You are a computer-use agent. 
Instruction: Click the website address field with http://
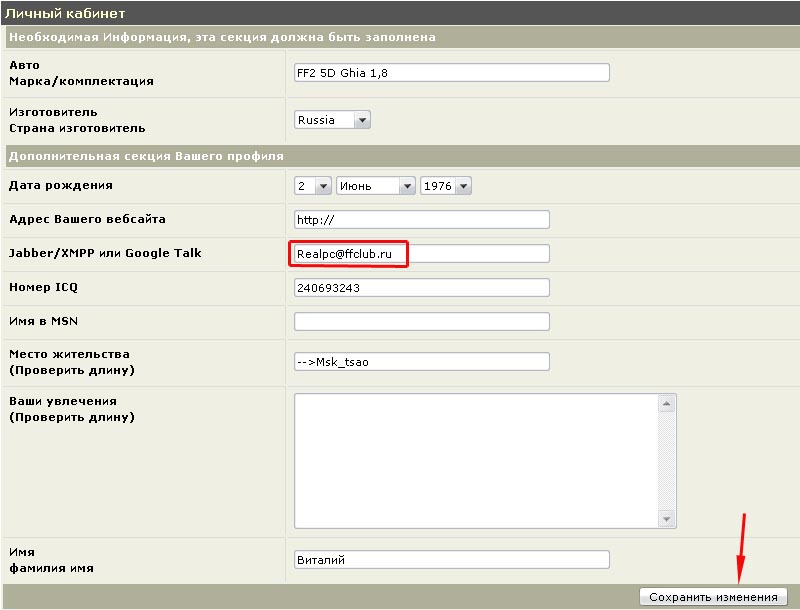click(x=421, y=219)
